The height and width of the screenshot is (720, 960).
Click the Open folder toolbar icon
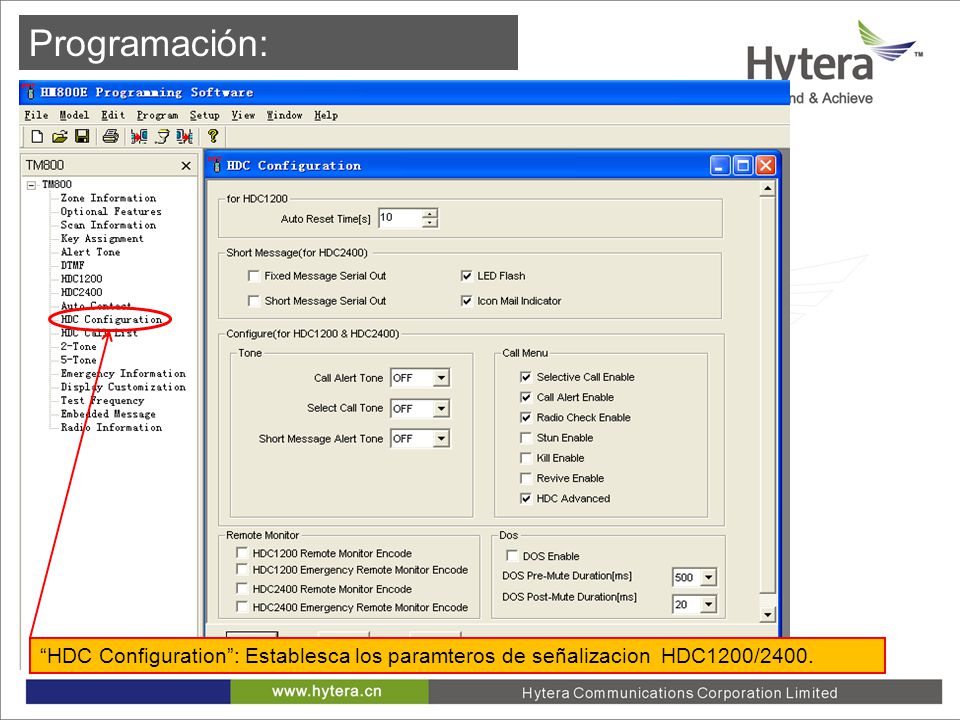(59, 137)
